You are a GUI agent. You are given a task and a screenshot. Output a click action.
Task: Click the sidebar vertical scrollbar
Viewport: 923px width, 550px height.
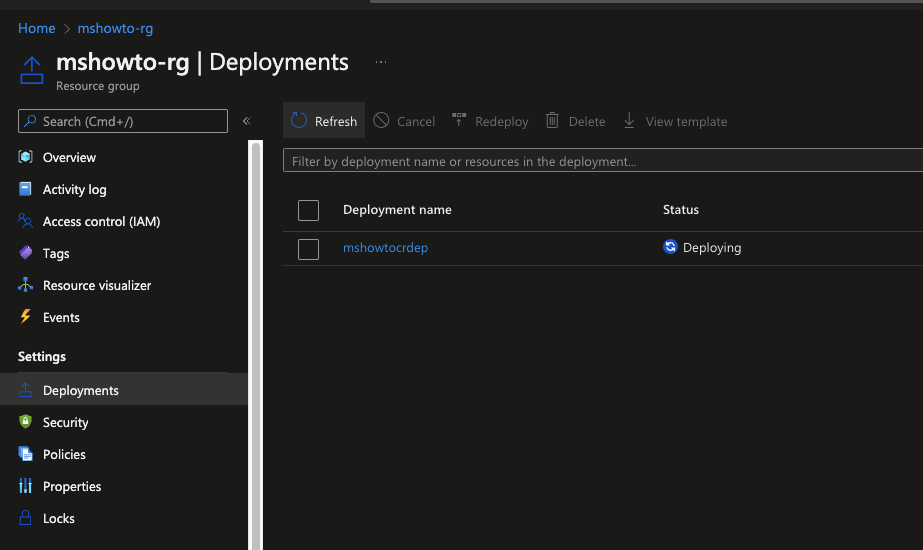tap(255, 344)
